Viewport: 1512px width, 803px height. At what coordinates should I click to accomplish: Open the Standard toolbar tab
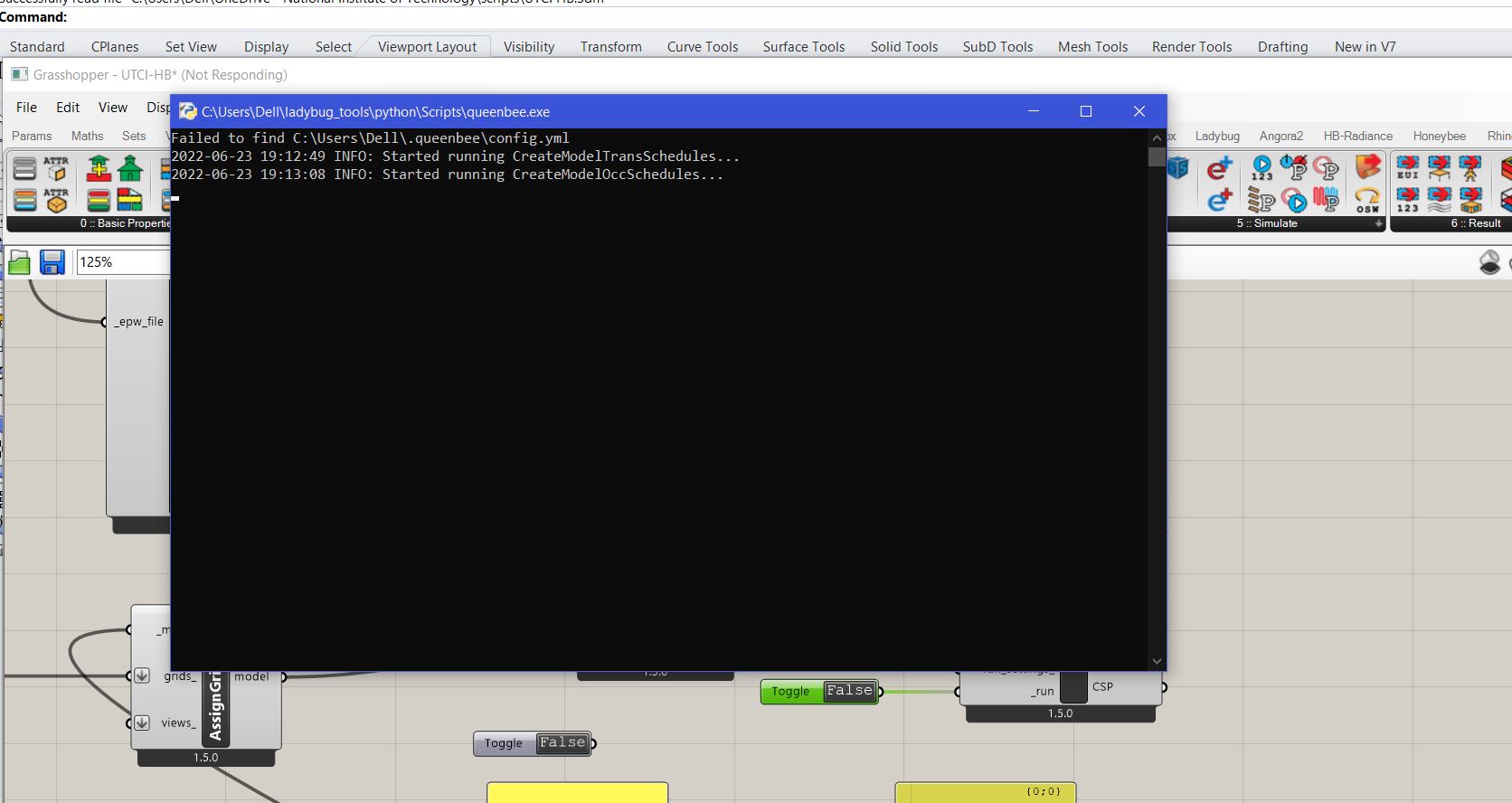click(x=37, y=47)
